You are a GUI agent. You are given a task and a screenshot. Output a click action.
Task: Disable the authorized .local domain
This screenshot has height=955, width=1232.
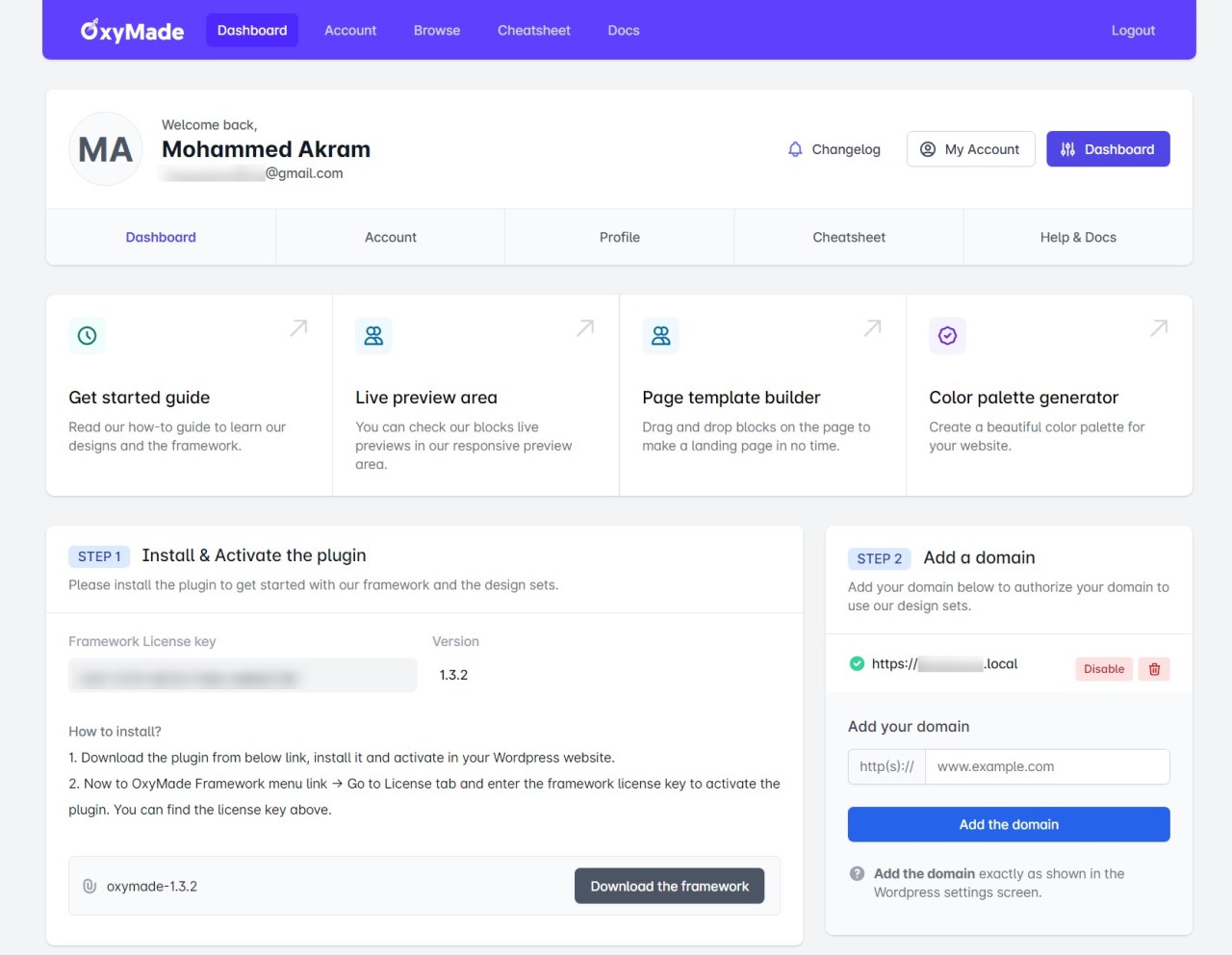(x=1103, y=669)
